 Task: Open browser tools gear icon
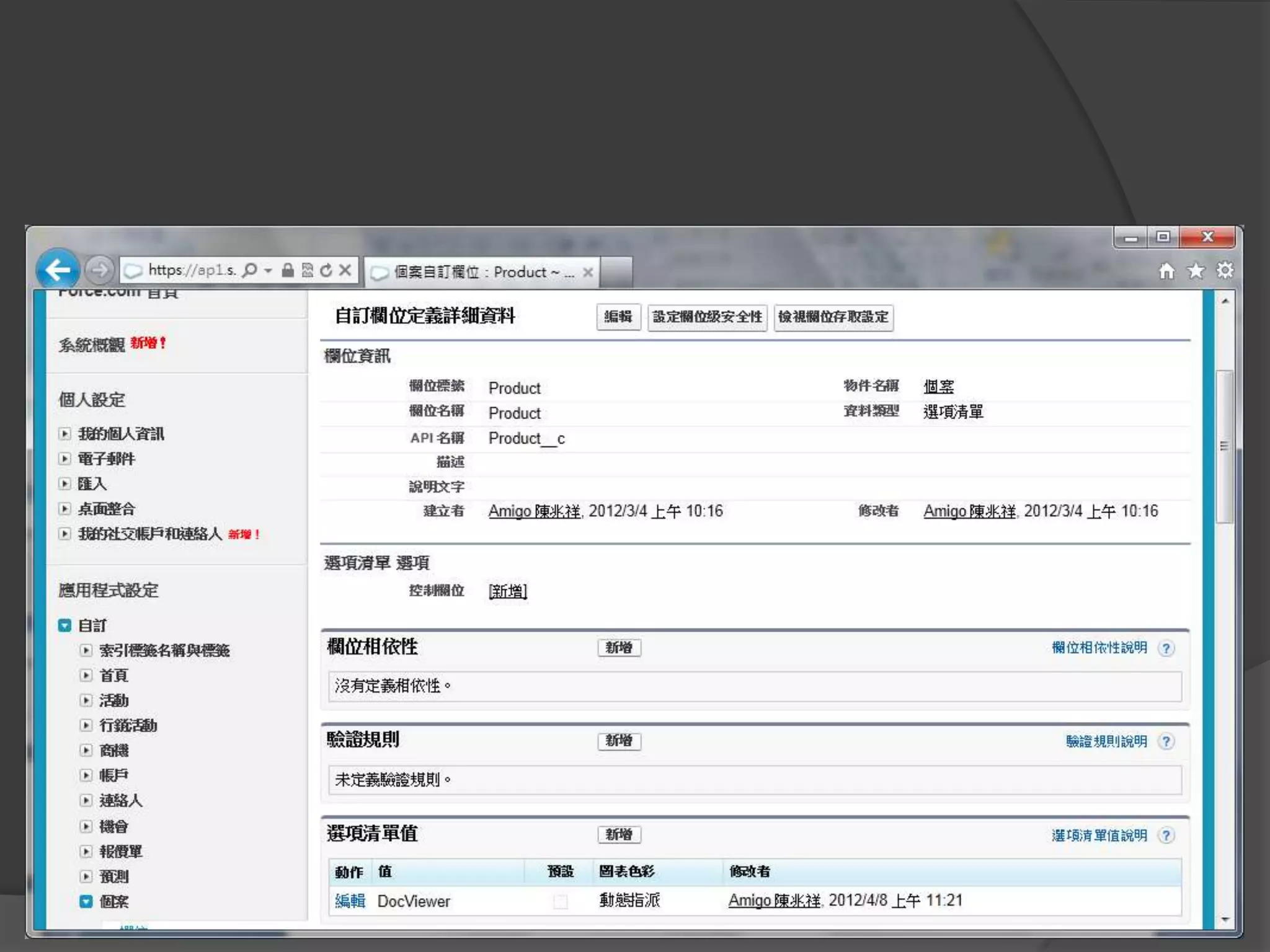coord(1224,271)
